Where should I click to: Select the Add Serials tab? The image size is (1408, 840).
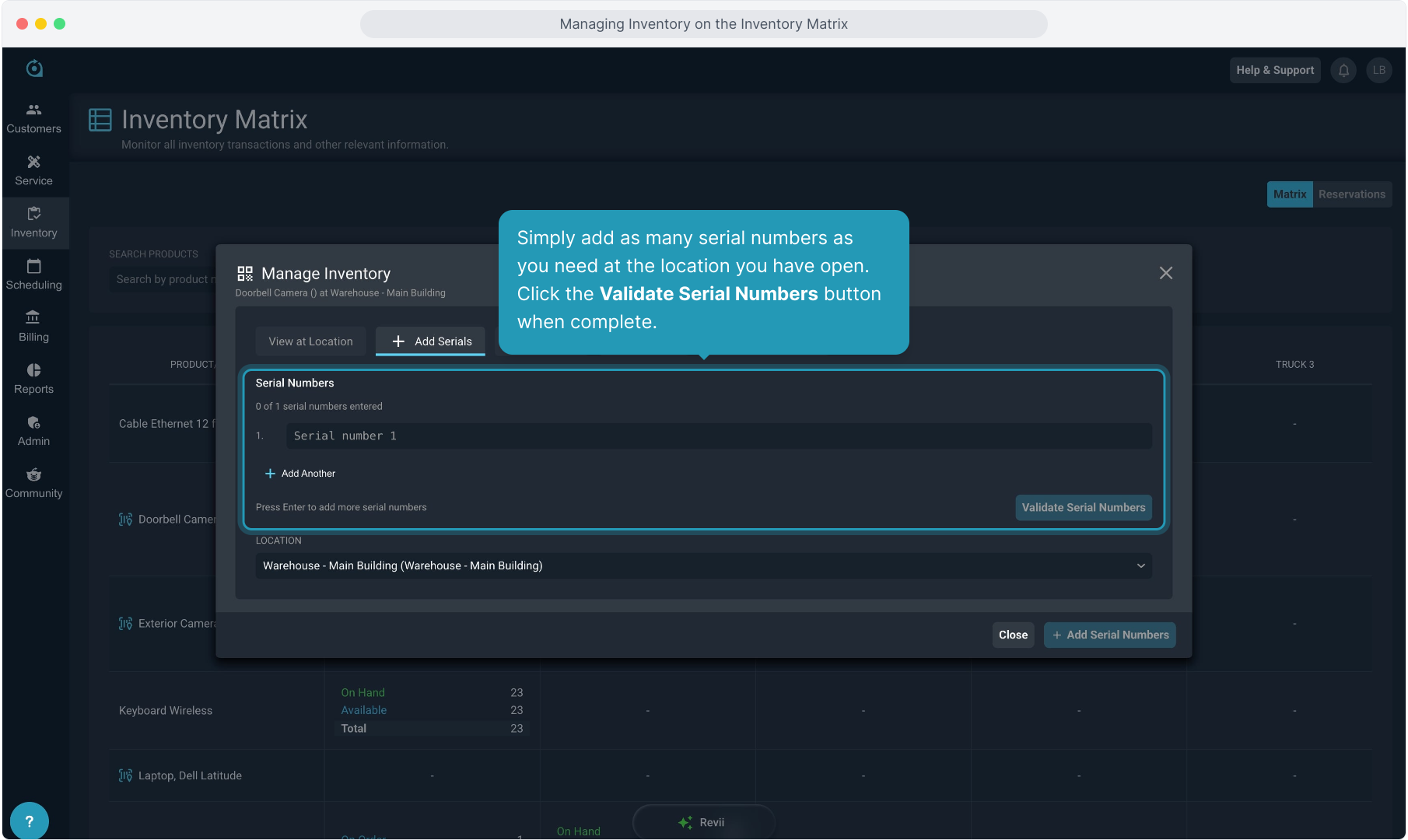(431, 341)
